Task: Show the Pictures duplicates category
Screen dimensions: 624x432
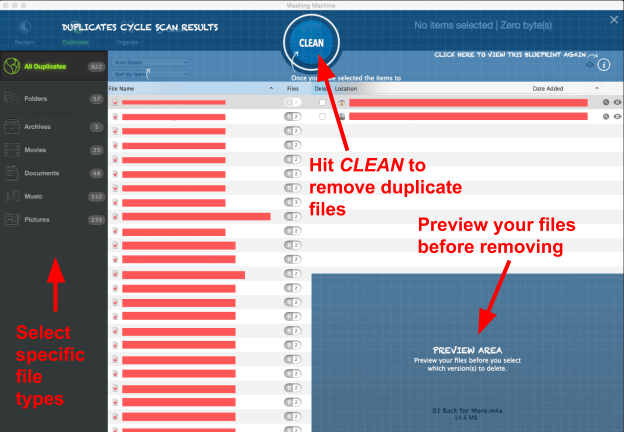Action: (x=54, y=219)
